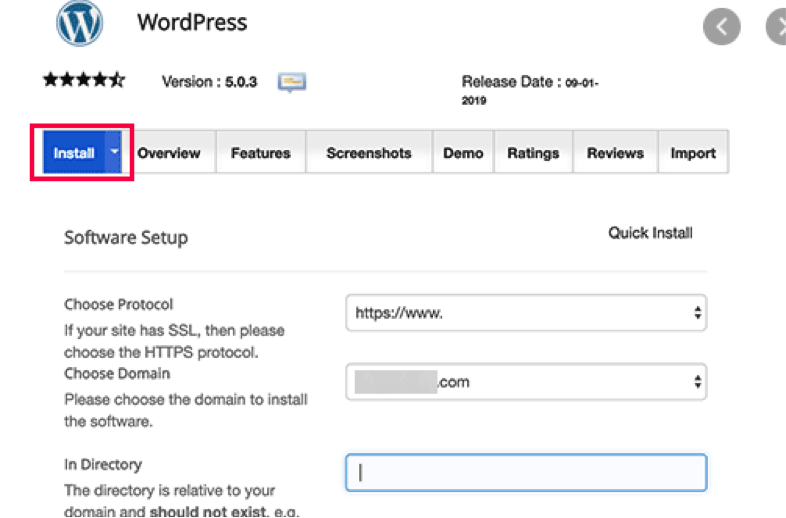Screen dimensions: 786x518
Task: Click the WordPress title text
Action: 192,23
